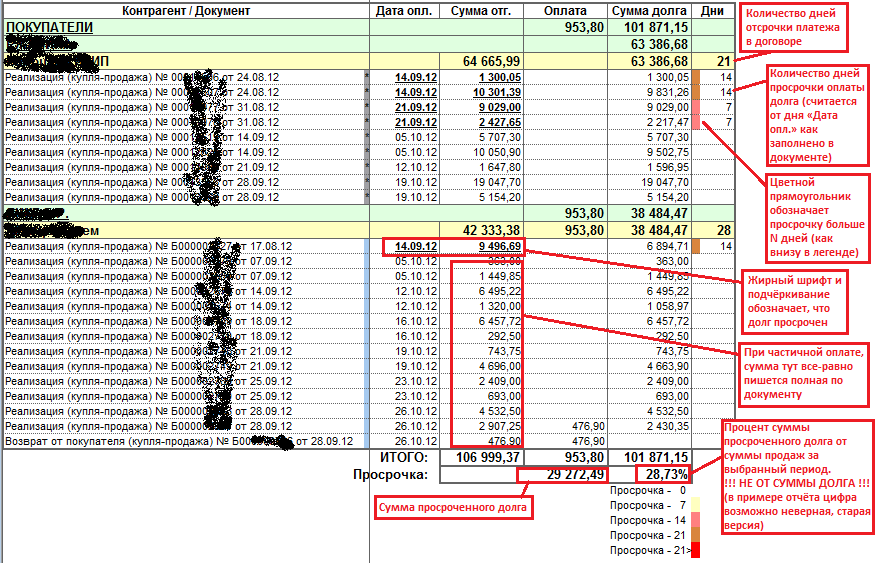Select the 42 333,38 subtotal cell
This screenshot has height=563, width=878.
point(488,229)
